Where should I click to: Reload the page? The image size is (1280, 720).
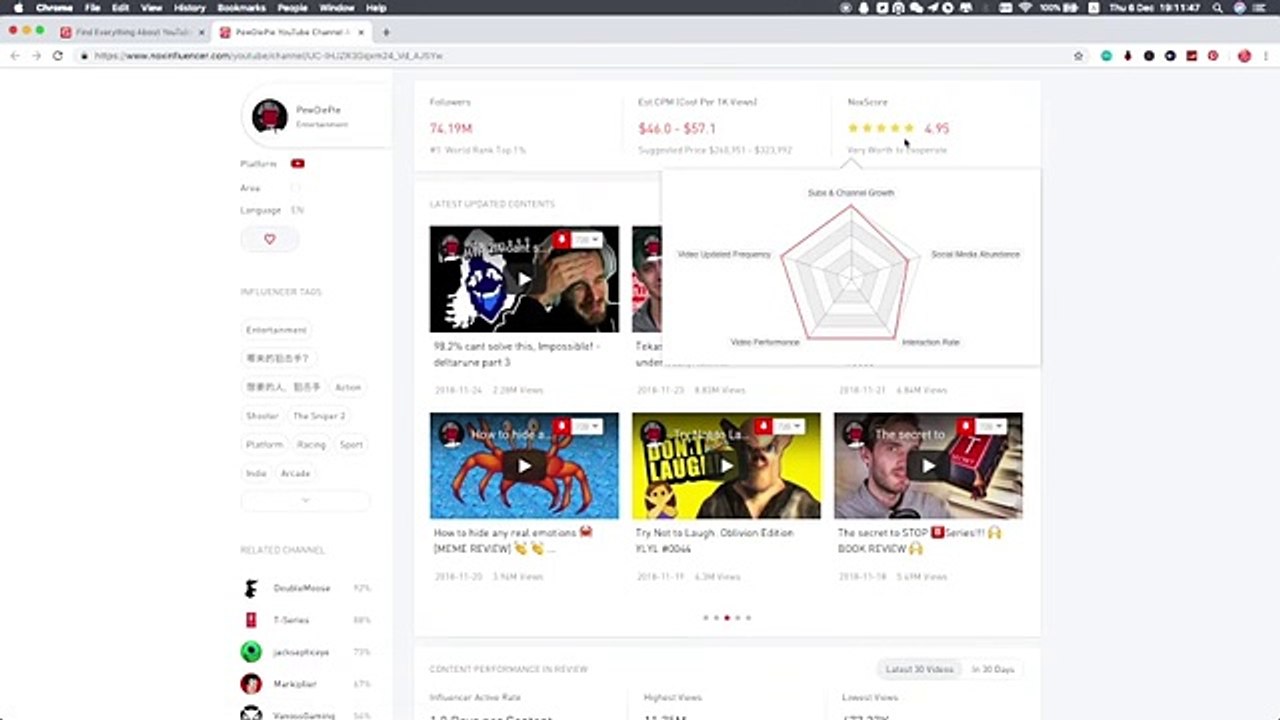(58, 56)
